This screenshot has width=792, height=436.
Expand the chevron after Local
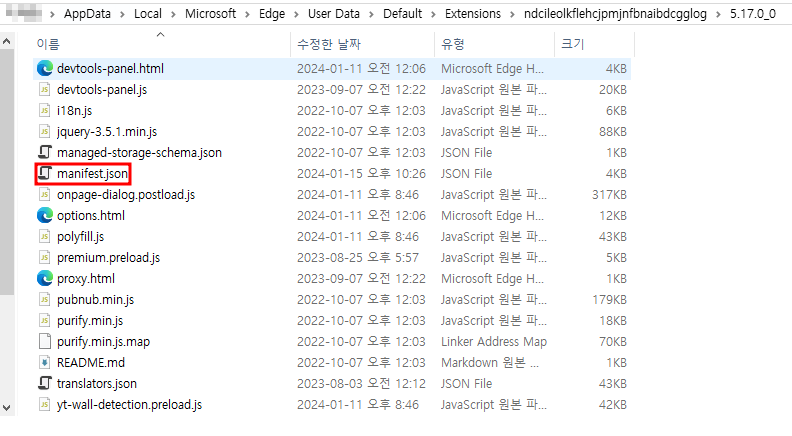point(173,14)
